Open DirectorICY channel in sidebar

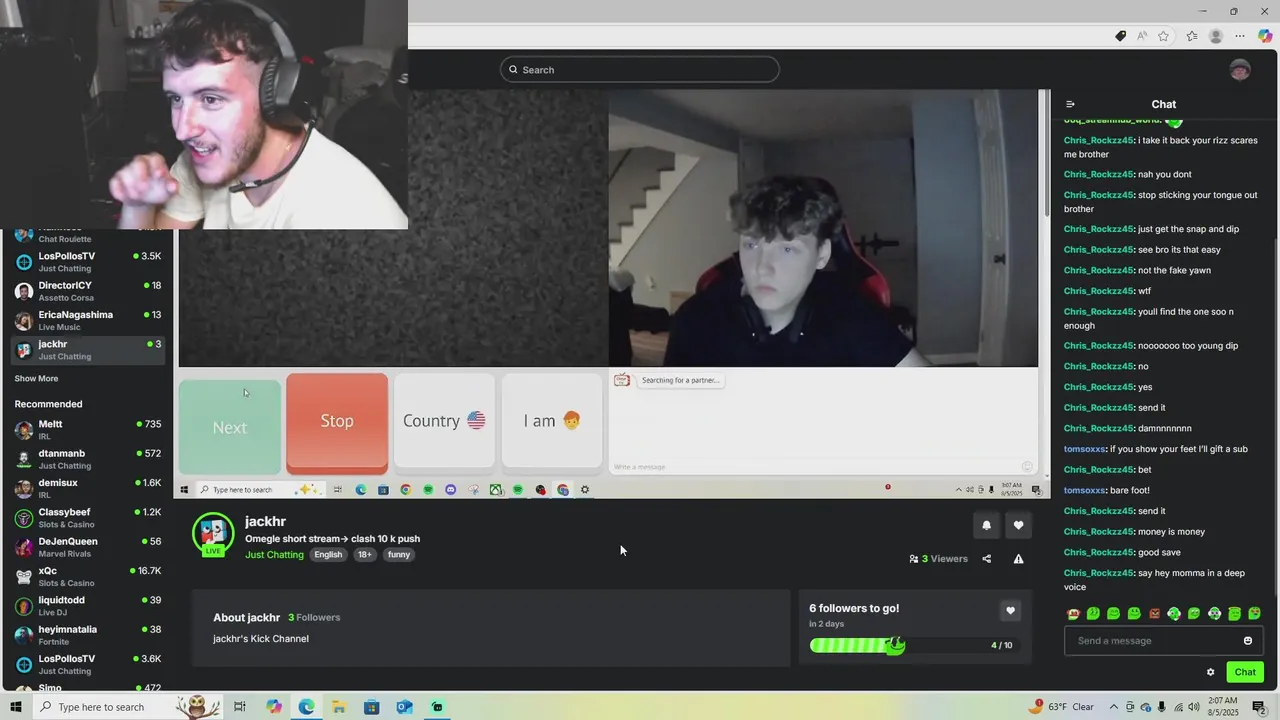pos(88,291)
